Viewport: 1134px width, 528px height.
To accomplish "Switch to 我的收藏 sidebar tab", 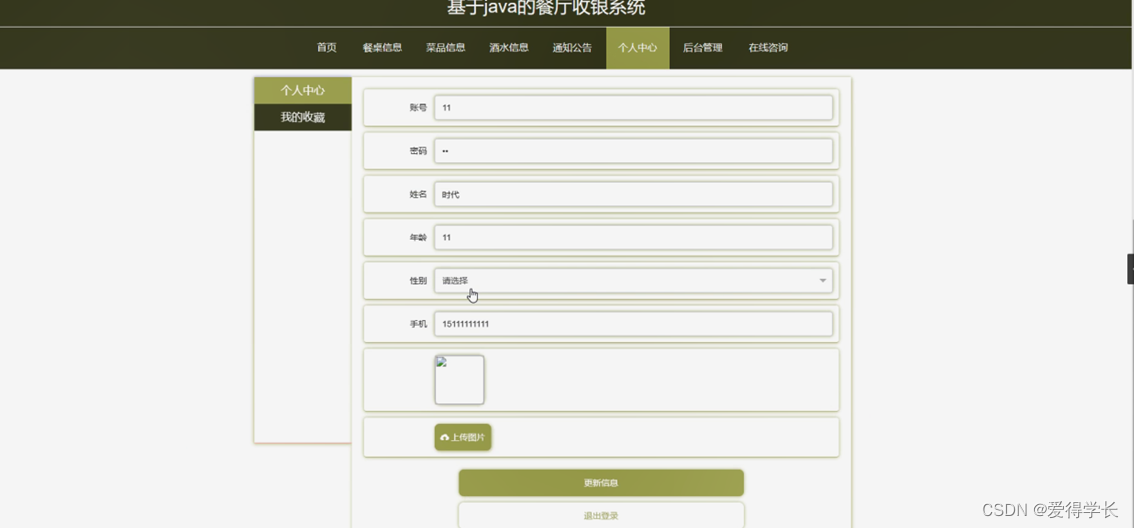I will click(302, 117).
